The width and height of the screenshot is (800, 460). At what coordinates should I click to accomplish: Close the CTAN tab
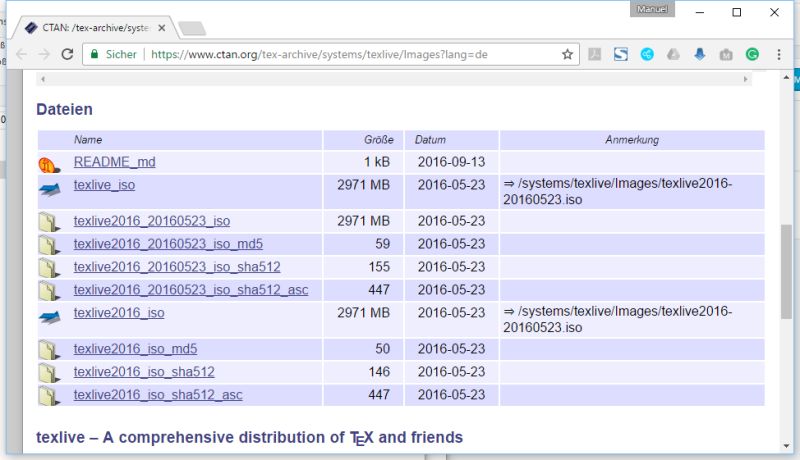162,28
